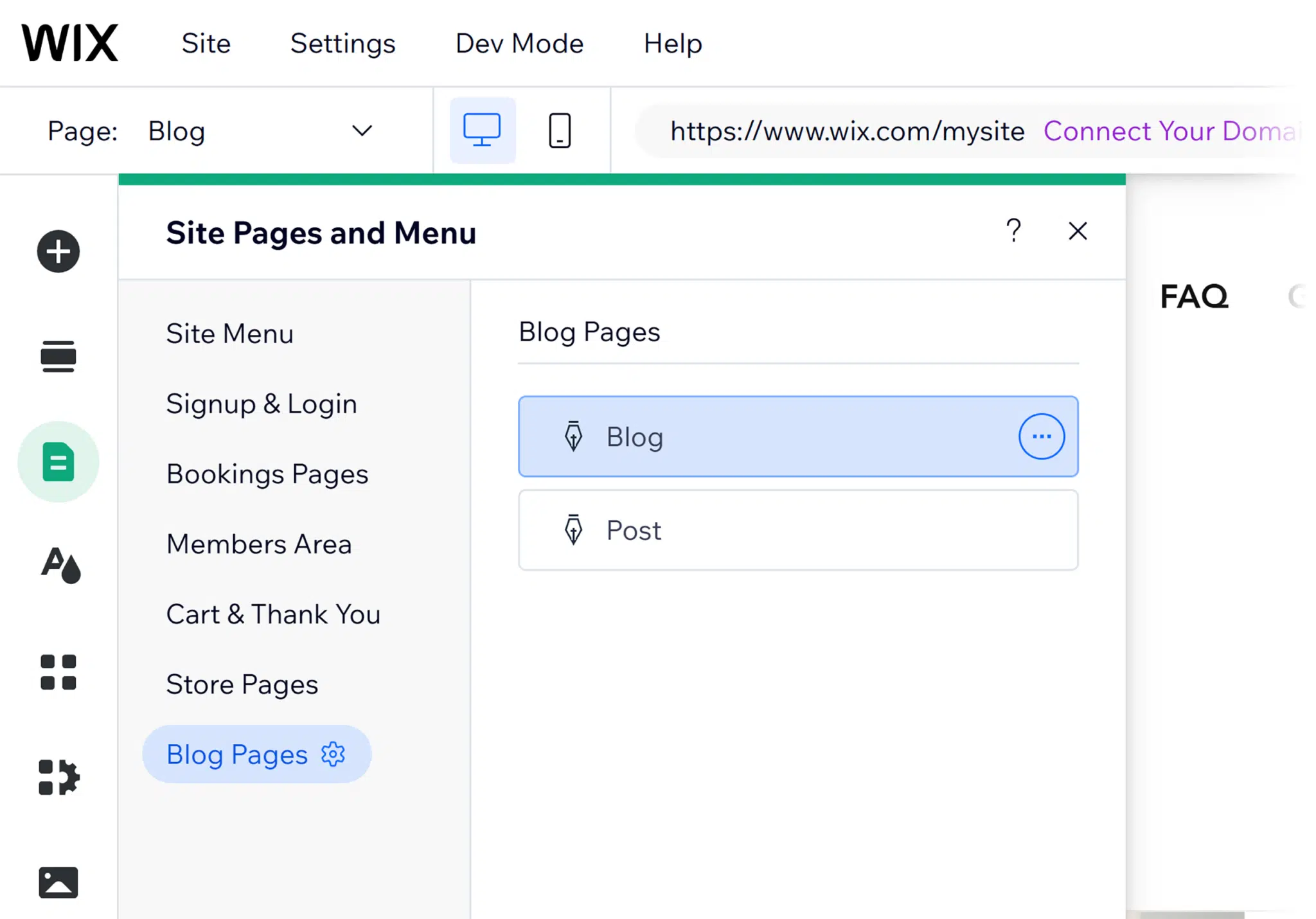This screenshot has width=1316, height=919.
Task: Click the site URL https://www.wix.com/mysite
Action: (x=847, y=131)
